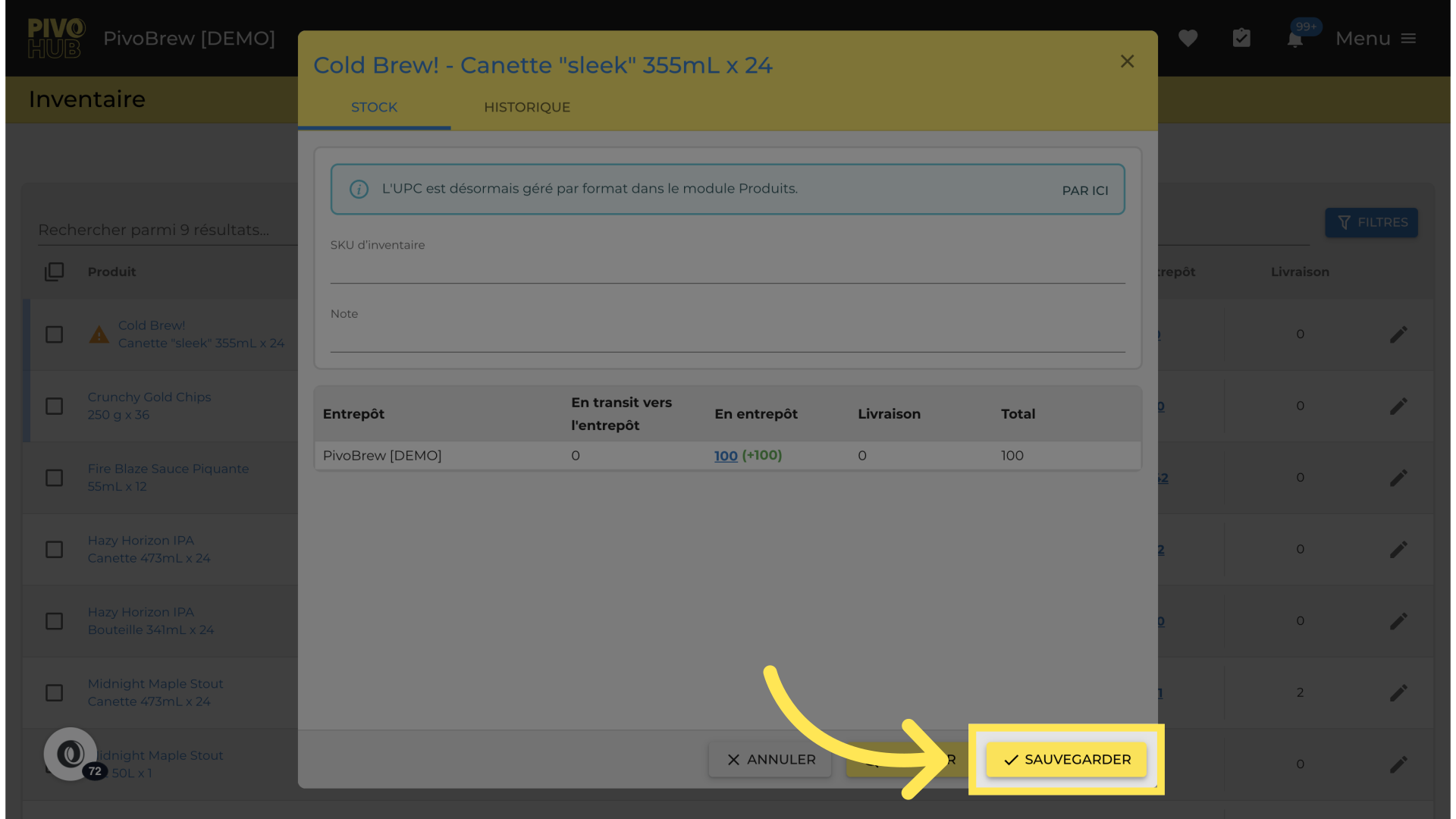The image size is (1456, 819).
Task: Open the FILTRES panel
Action: tap(1371, 222)
